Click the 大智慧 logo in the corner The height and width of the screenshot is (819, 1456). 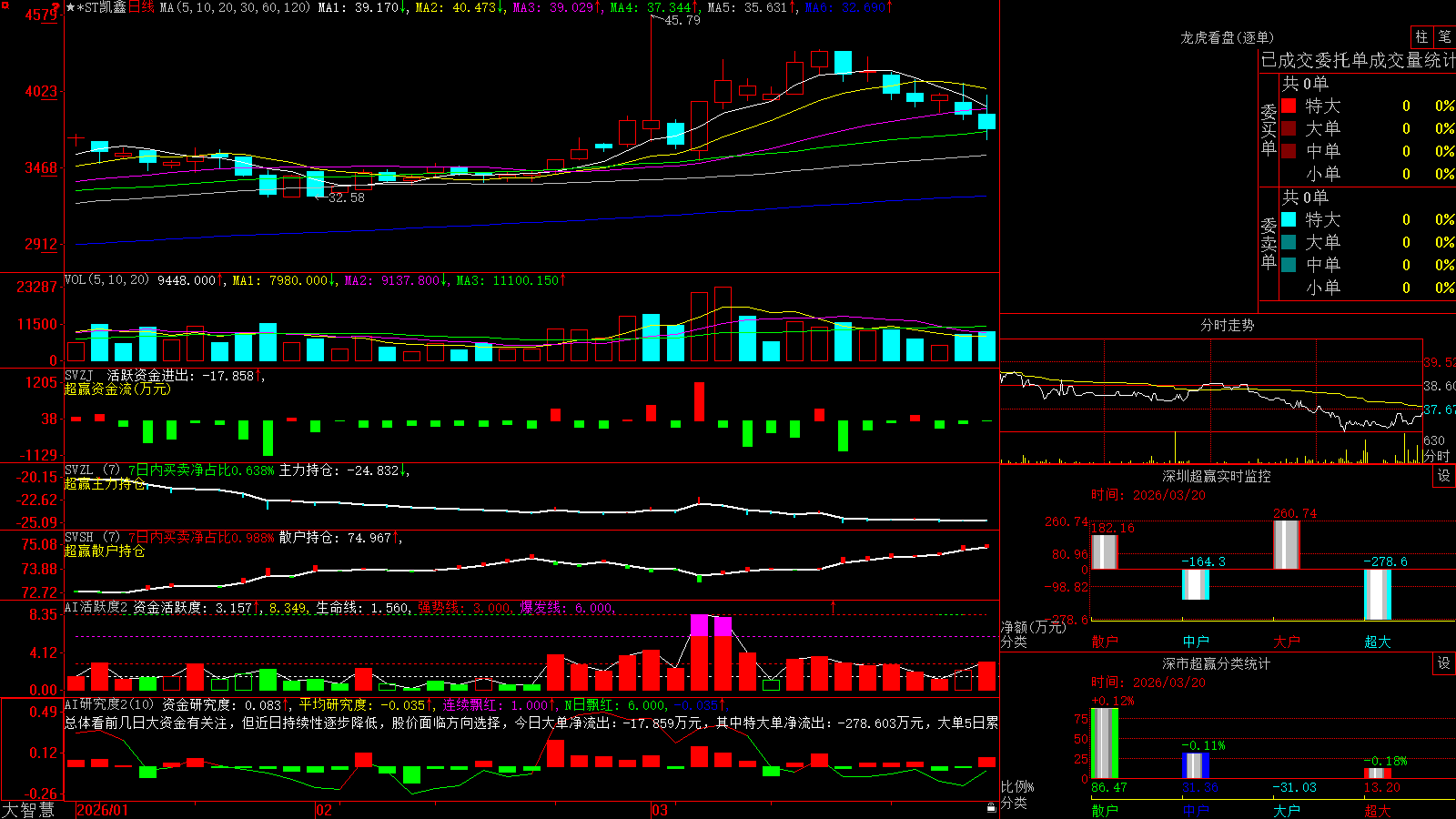tap(28, 810)
